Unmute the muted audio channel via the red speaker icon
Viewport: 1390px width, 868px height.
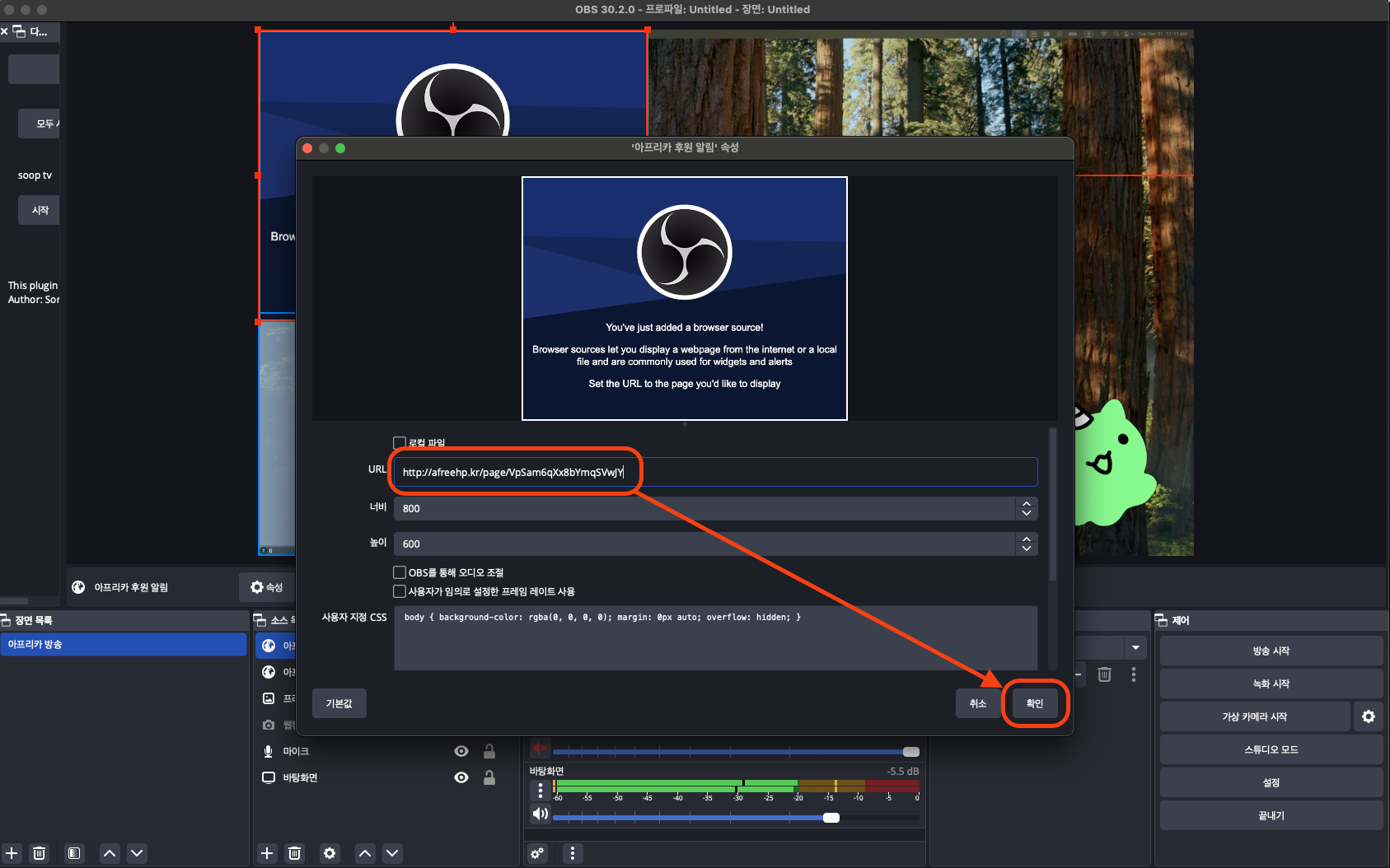pyautogui.click(x=540, y=748)
